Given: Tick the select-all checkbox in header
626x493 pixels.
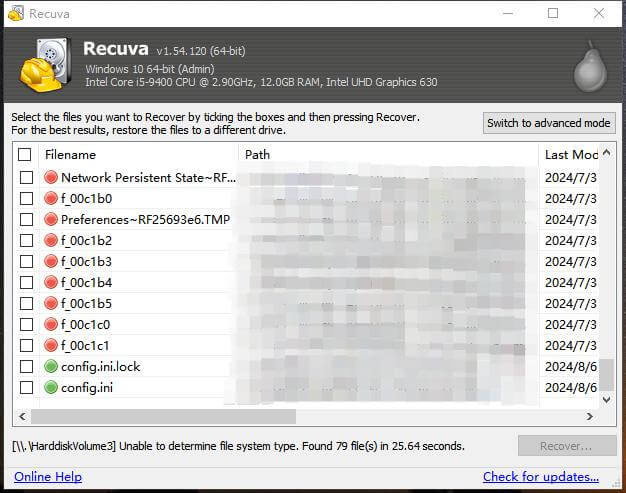Looking at the screenshot, I should (x=24, y=154).
